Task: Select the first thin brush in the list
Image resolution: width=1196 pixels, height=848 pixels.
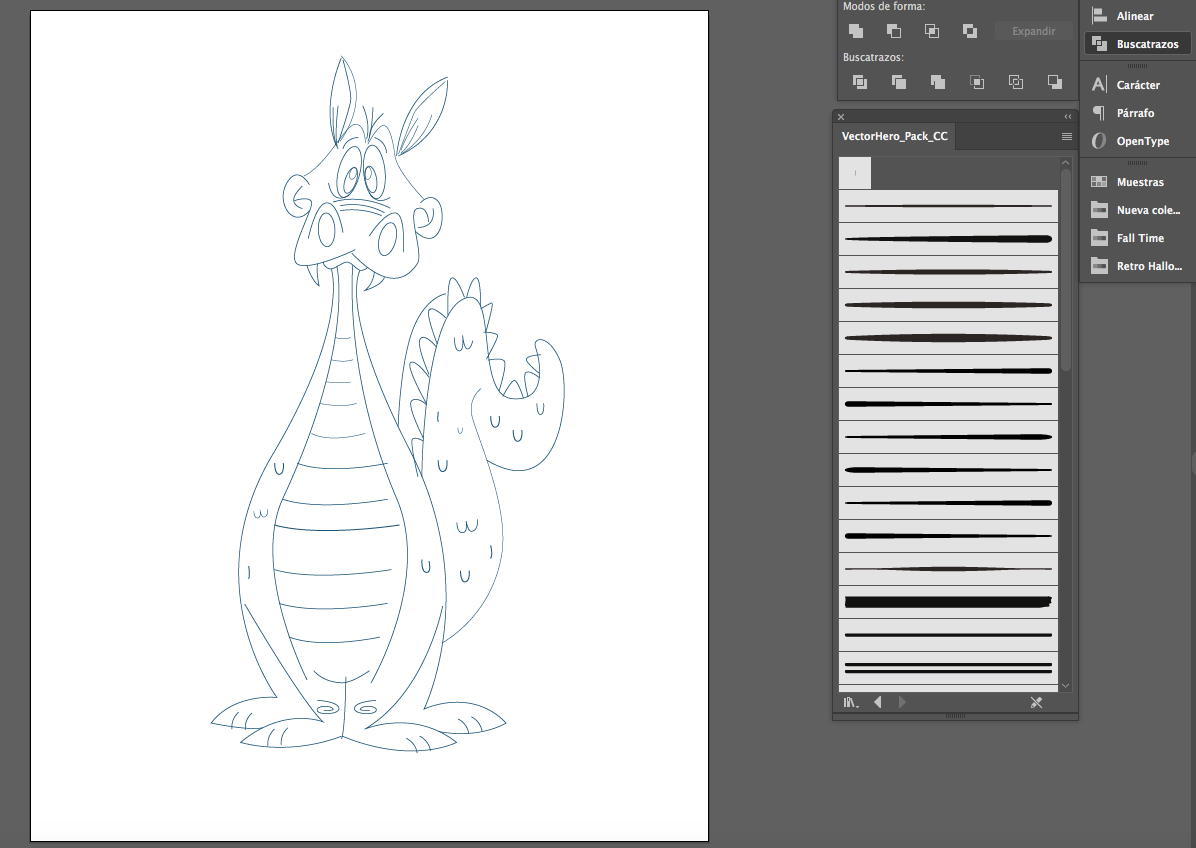Action: click(x=948, y=206)
